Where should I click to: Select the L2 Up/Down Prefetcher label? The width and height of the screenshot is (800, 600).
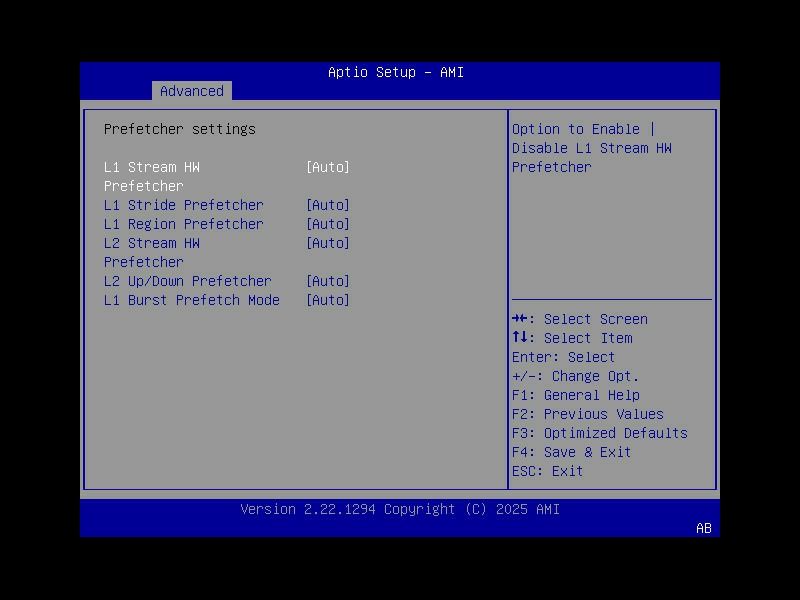188,281
